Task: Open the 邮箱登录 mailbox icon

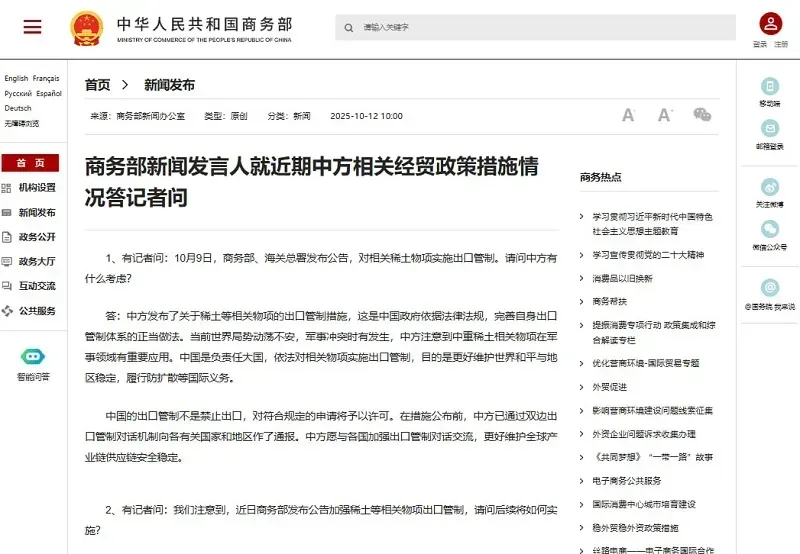Action: tap(769, 129)
